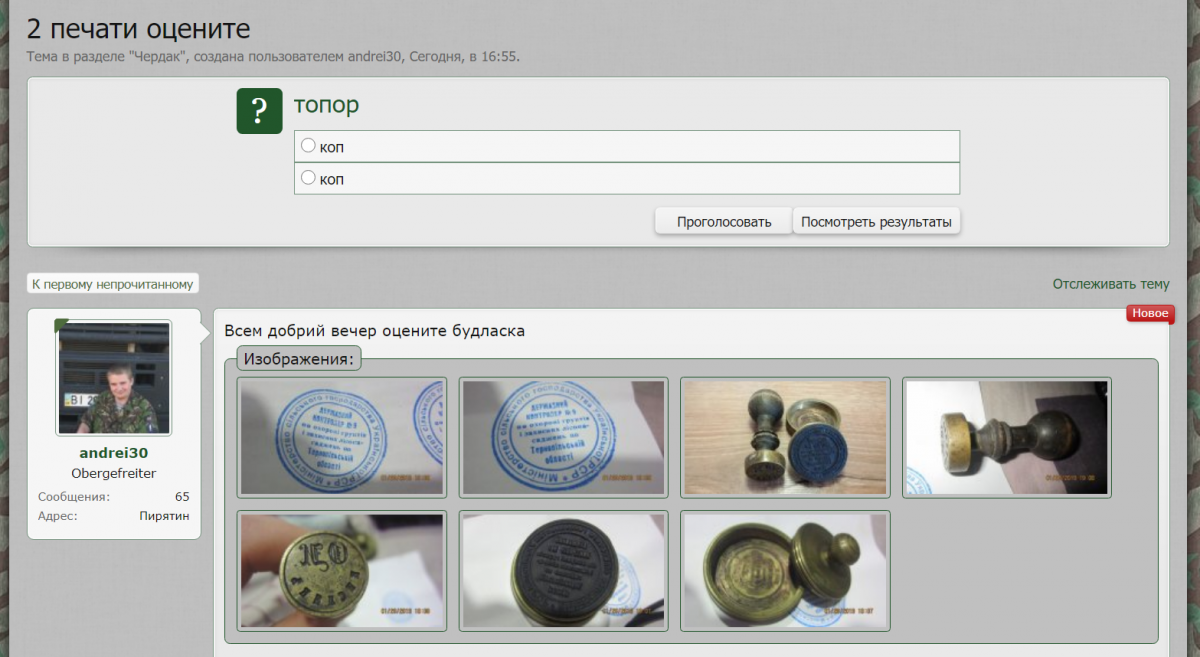Select the second 'коп' poll option
The height and width of the screenshot is (657, 1200).
309,178
